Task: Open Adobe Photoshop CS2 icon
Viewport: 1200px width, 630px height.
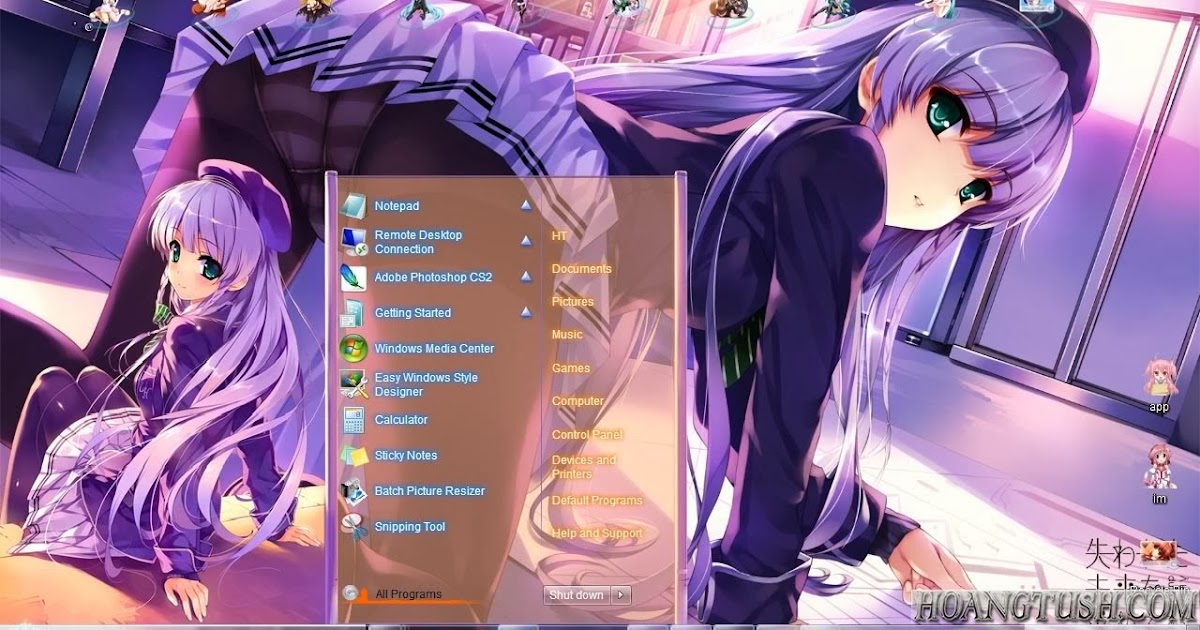Action: pos(354,277)
